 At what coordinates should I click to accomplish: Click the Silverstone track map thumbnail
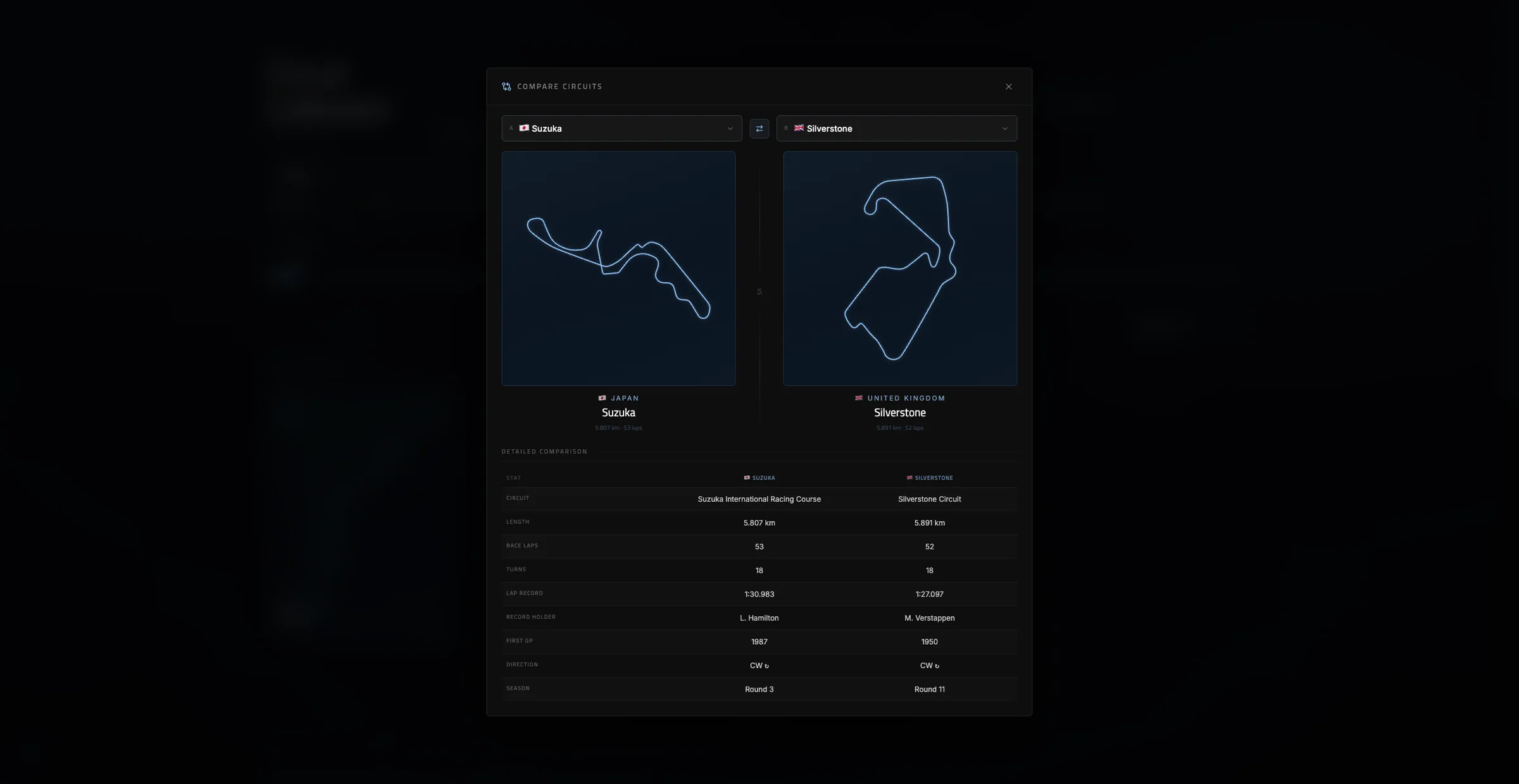coord(900,268)
